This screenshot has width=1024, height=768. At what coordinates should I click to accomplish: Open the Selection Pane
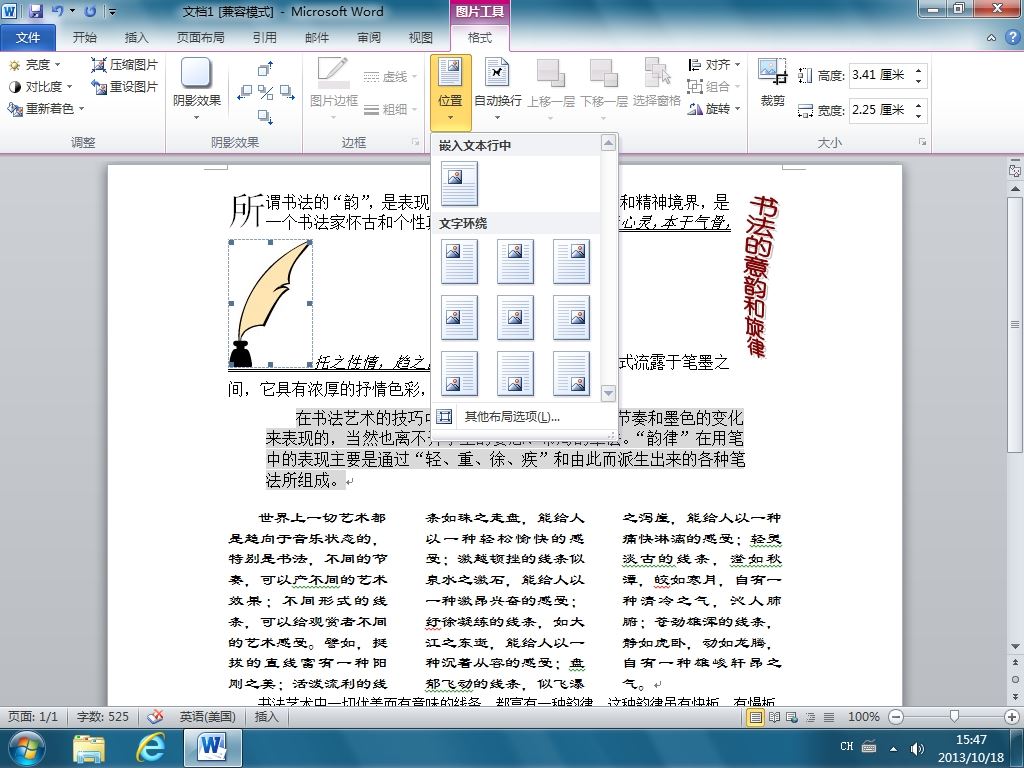(657, 82)
